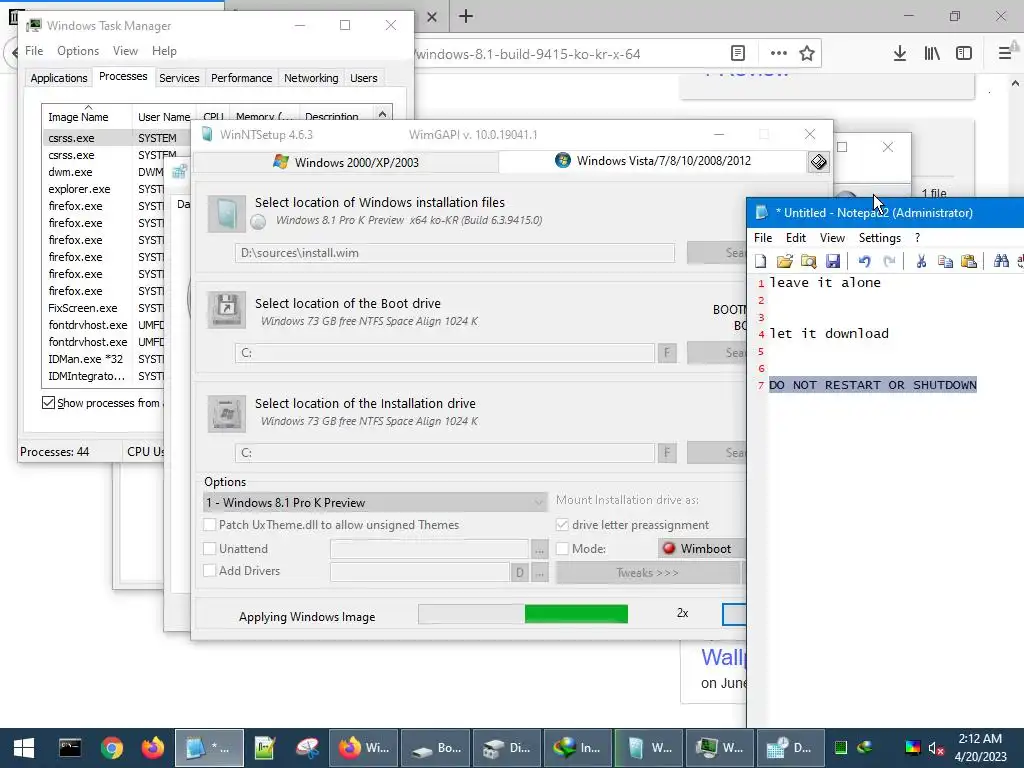1024x768 pixels.
Task: Toggle Show processes from all users checkbox
Action: point(48,402)
